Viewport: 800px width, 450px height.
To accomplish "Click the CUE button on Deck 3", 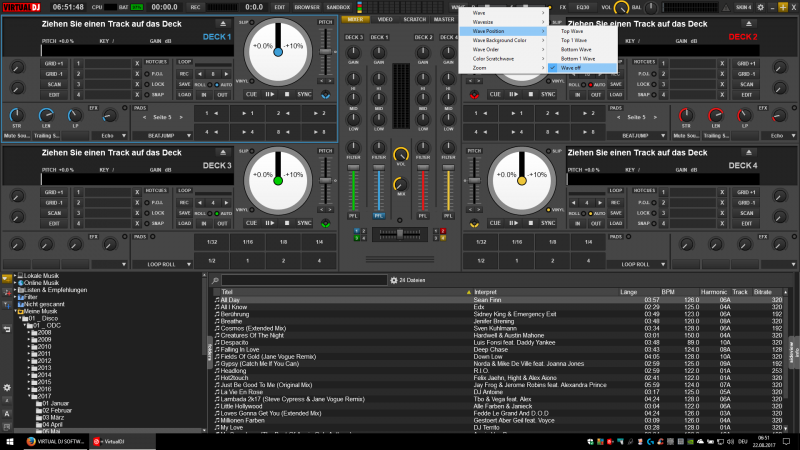I will click(x=251, y=223).
